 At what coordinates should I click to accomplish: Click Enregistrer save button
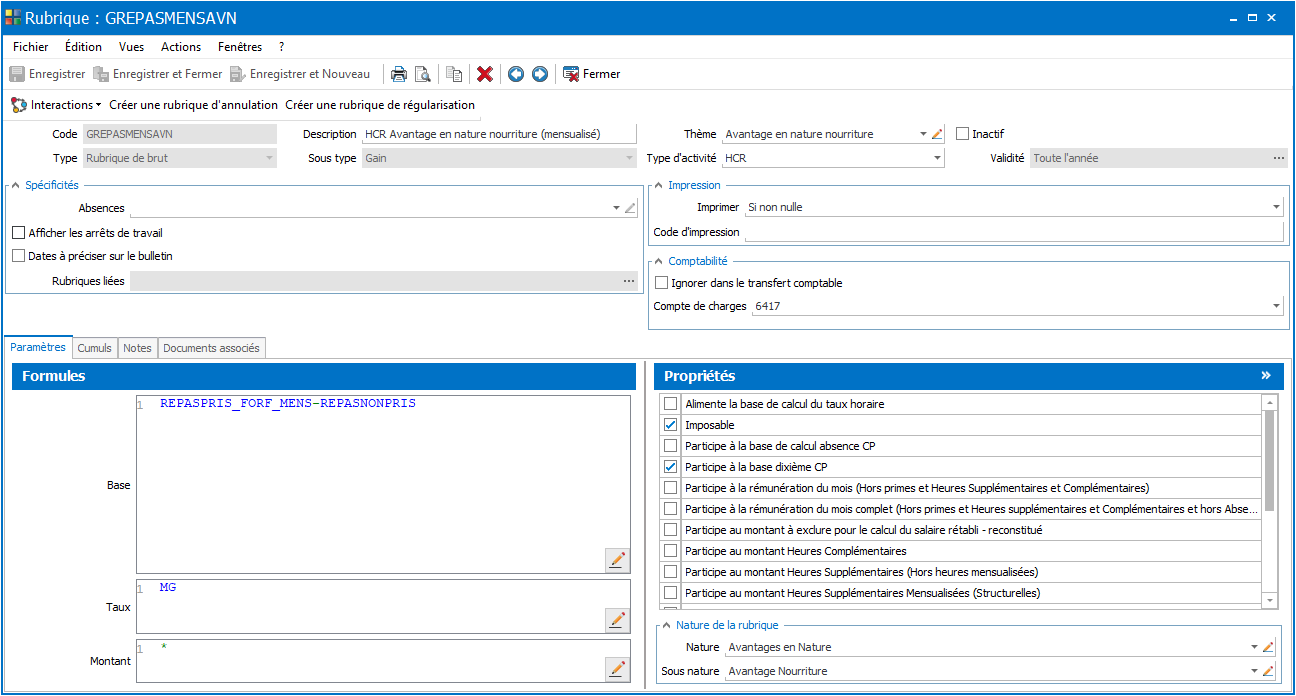pos(47,74)
